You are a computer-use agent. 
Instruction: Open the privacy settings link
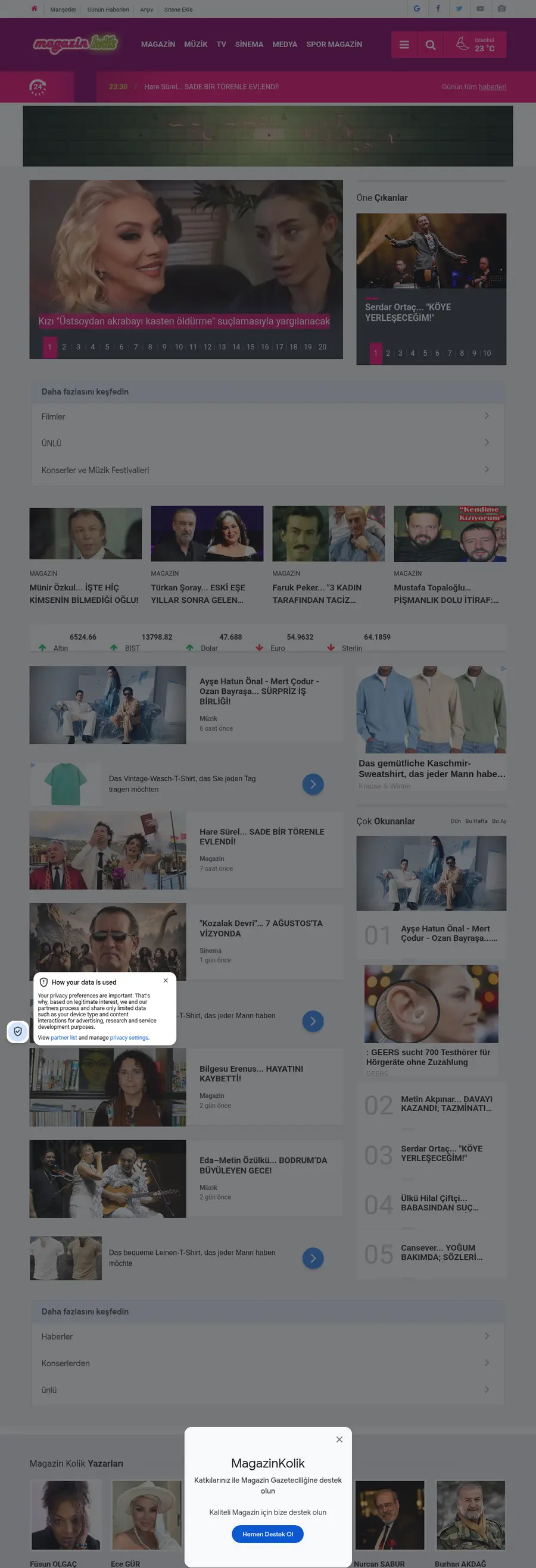[129, 1038]
